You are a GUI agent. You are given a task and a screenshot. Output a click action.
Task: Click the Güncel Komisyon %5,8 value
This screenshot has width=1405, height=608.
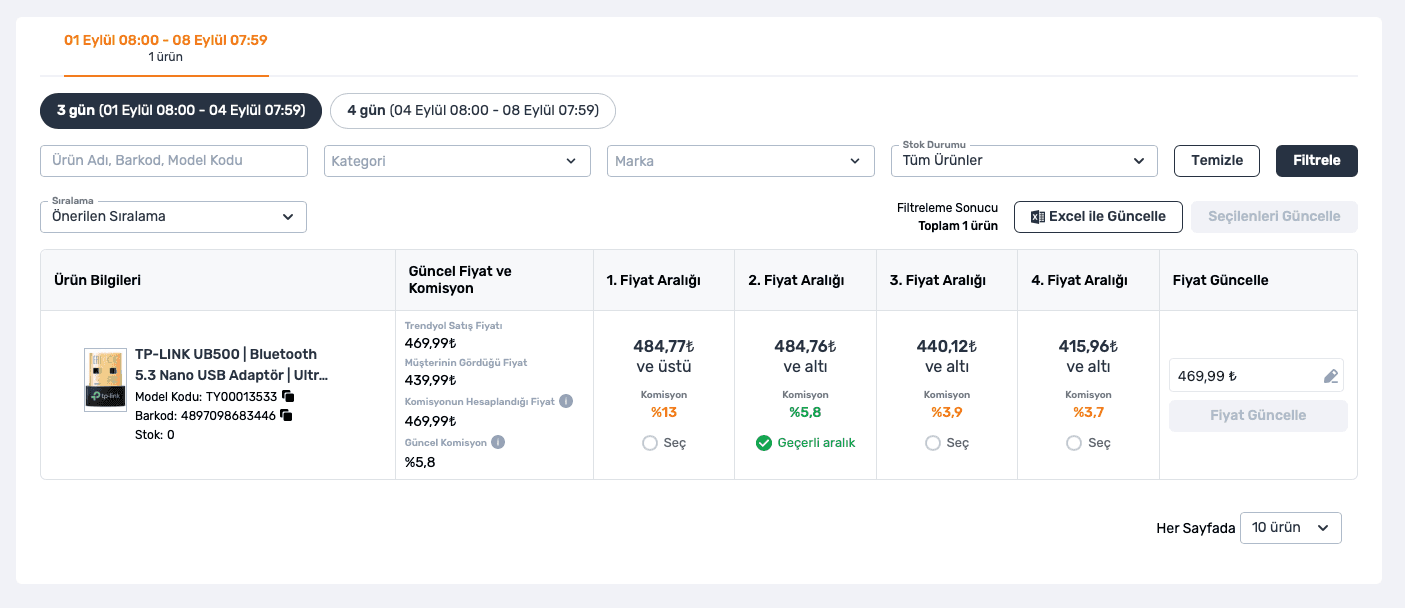tap(420, 463)
